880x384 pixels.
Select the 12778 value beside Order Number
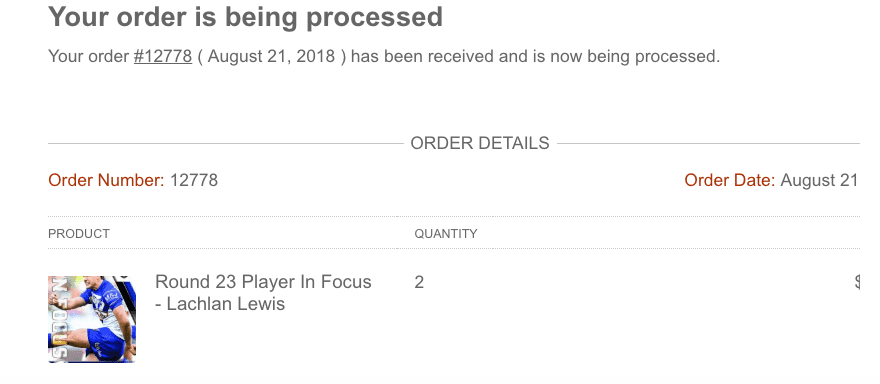[194, 180]
